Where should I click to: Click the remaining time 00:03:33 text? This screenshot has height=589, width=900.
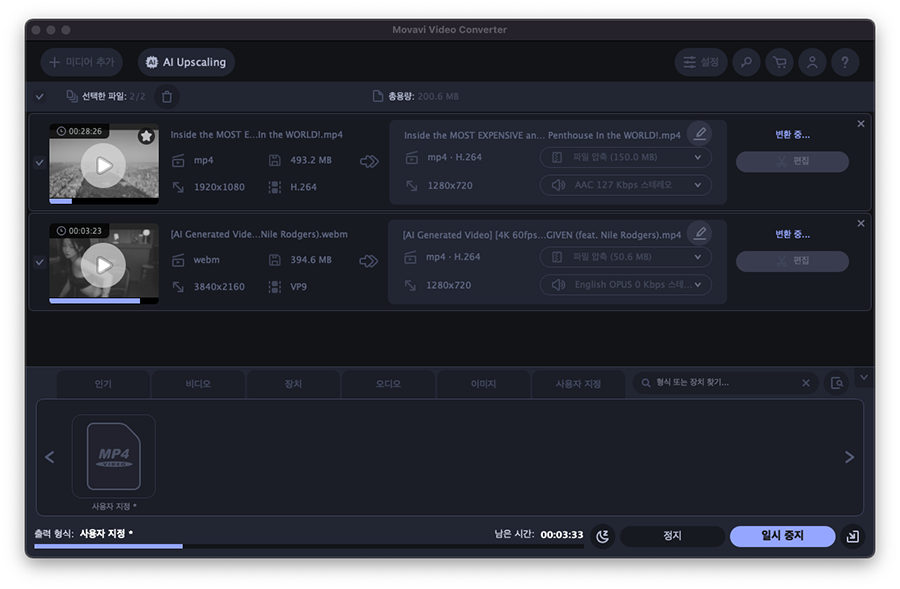coord(562,535)
